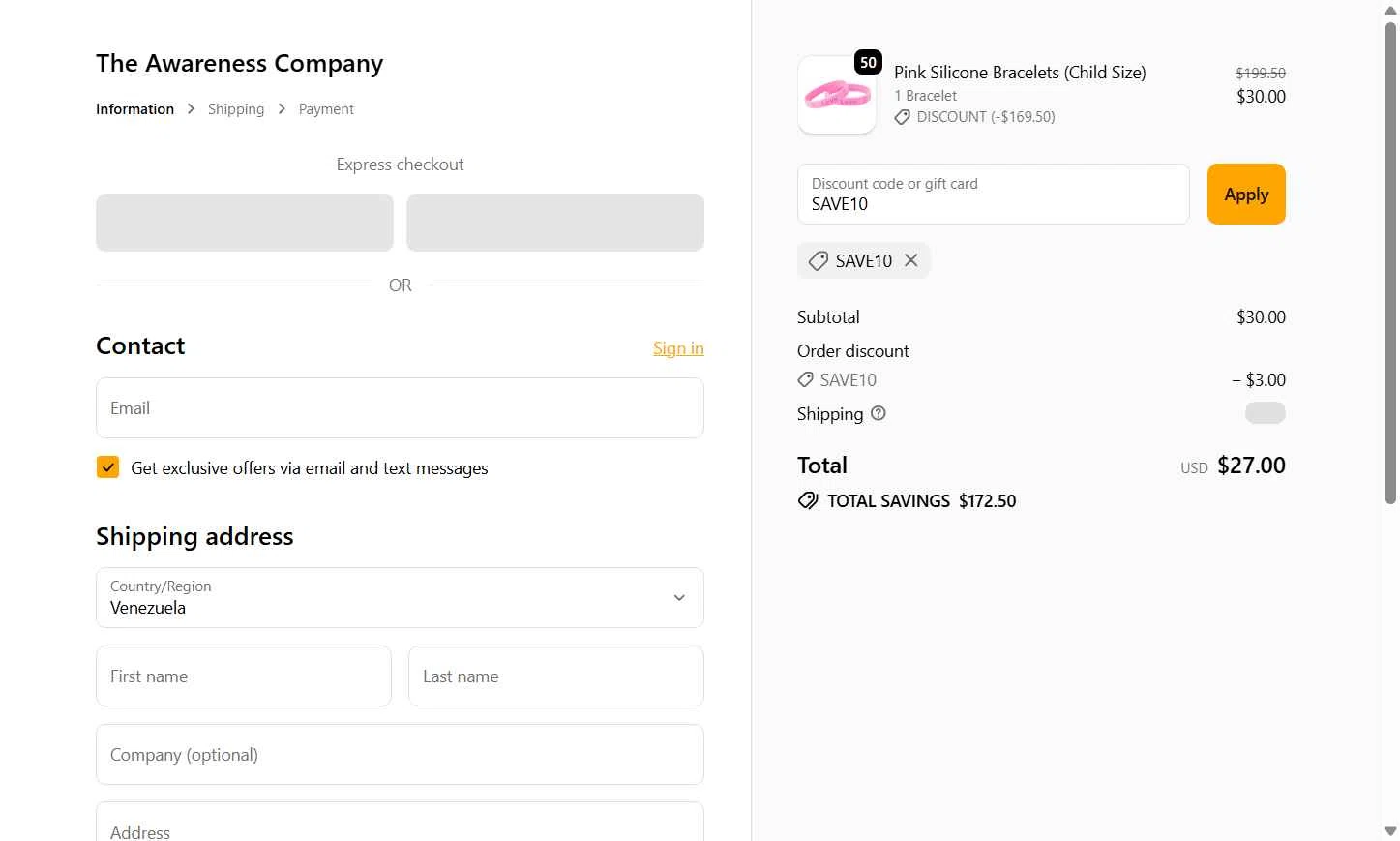Click the TOTAL SAVINGS $172.50 text
The height and width of the screenshot is (841, 1400).
921,500
